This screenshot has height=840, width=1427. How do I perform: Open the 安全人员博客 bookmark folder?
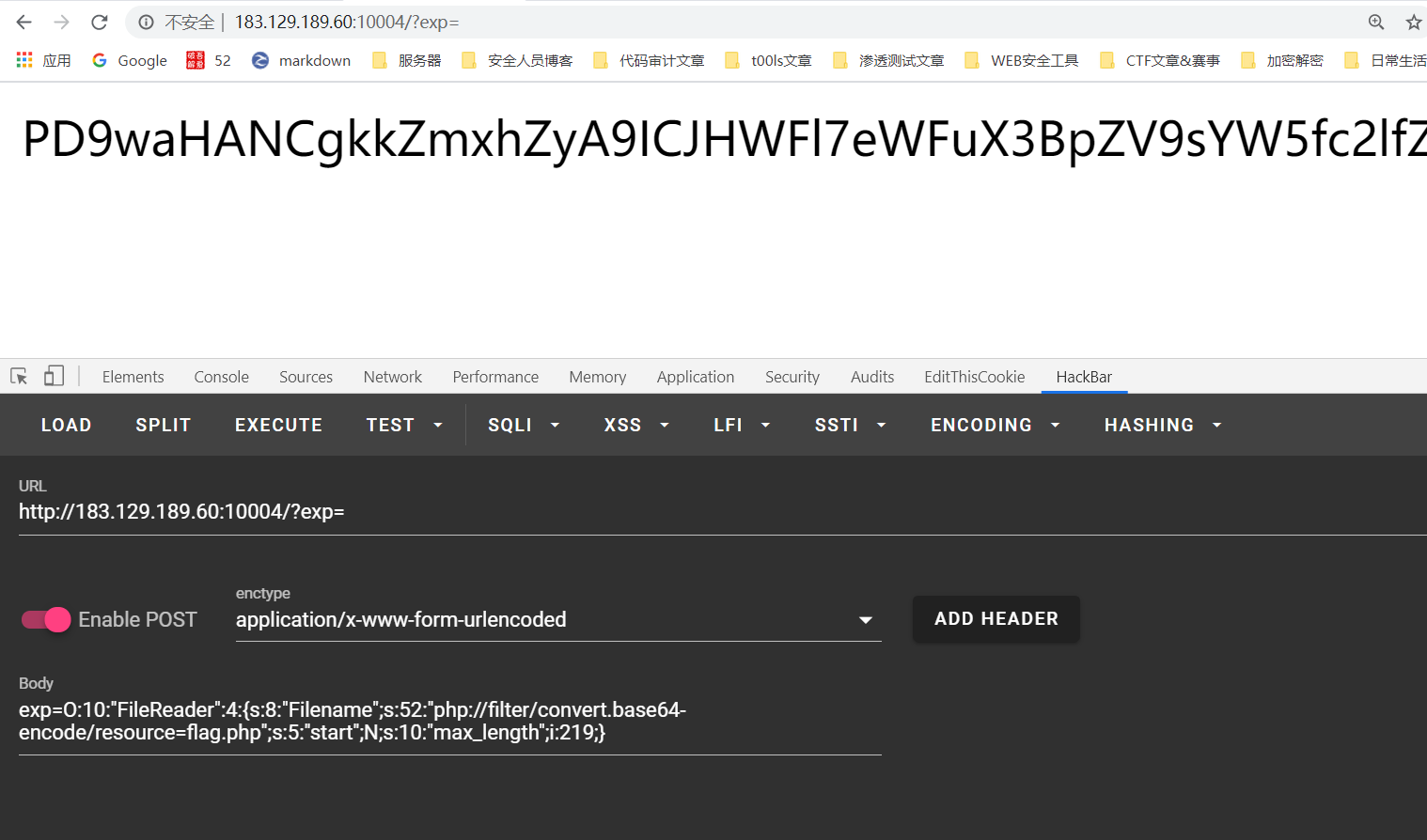click(x=516, y=60)
